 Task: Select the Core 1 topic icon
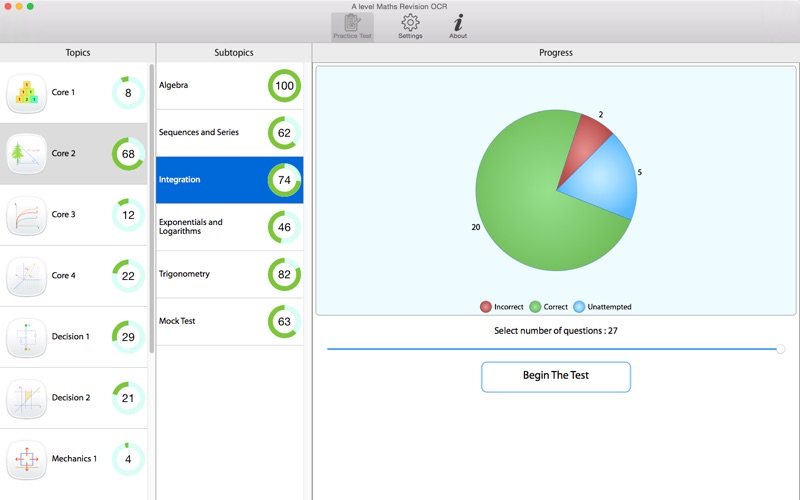click(x=27, y=93)
